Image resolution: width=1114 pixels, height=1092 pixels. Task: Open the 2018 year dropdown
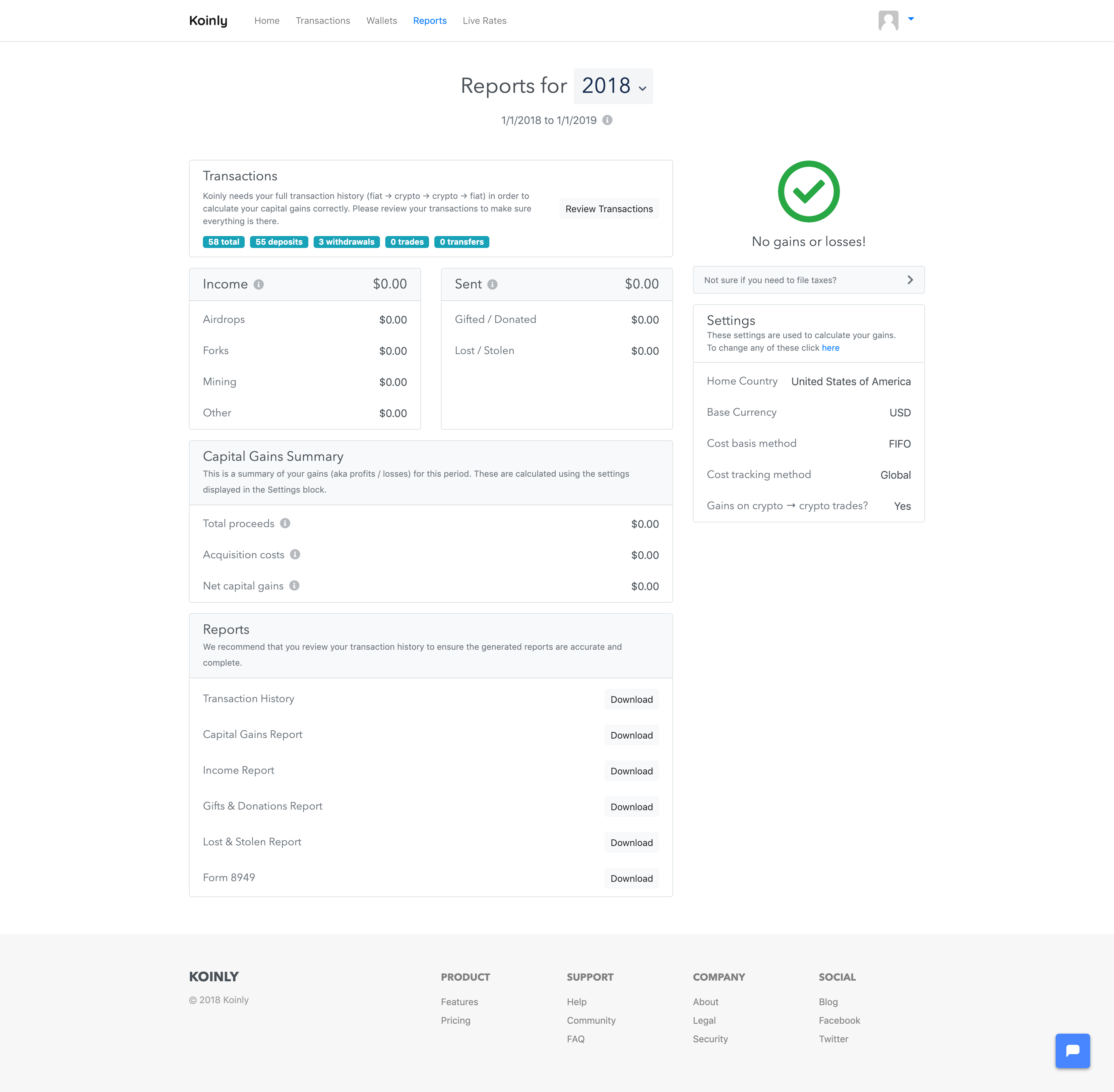point(613,86)
